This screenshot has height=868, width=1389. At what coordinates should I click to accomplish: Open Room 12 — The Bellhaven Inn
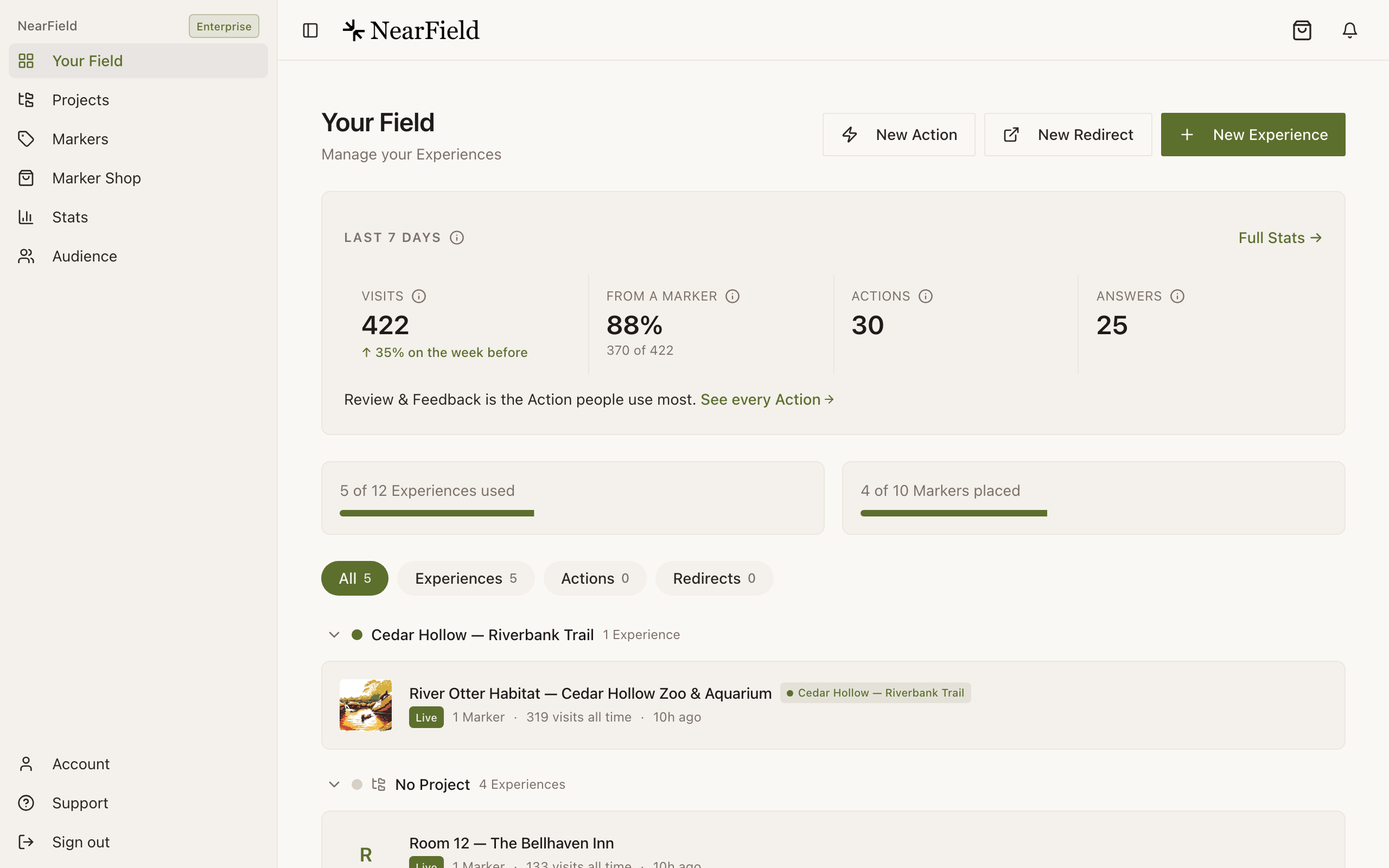click(x=512, y=843)
